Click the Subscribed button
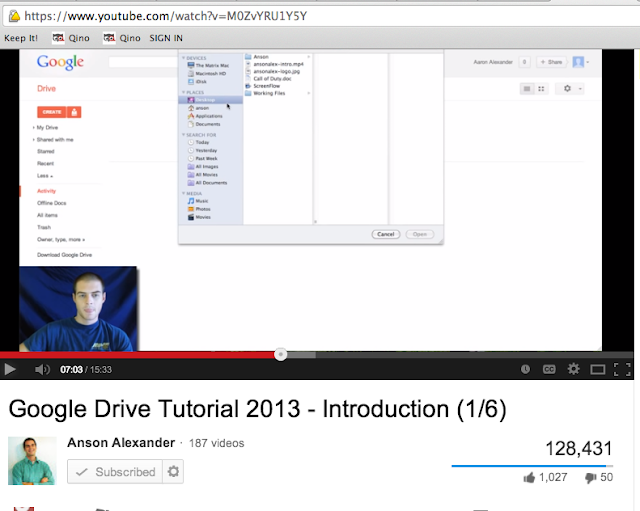This screenshot has height=511, width=640. (115, 472)
